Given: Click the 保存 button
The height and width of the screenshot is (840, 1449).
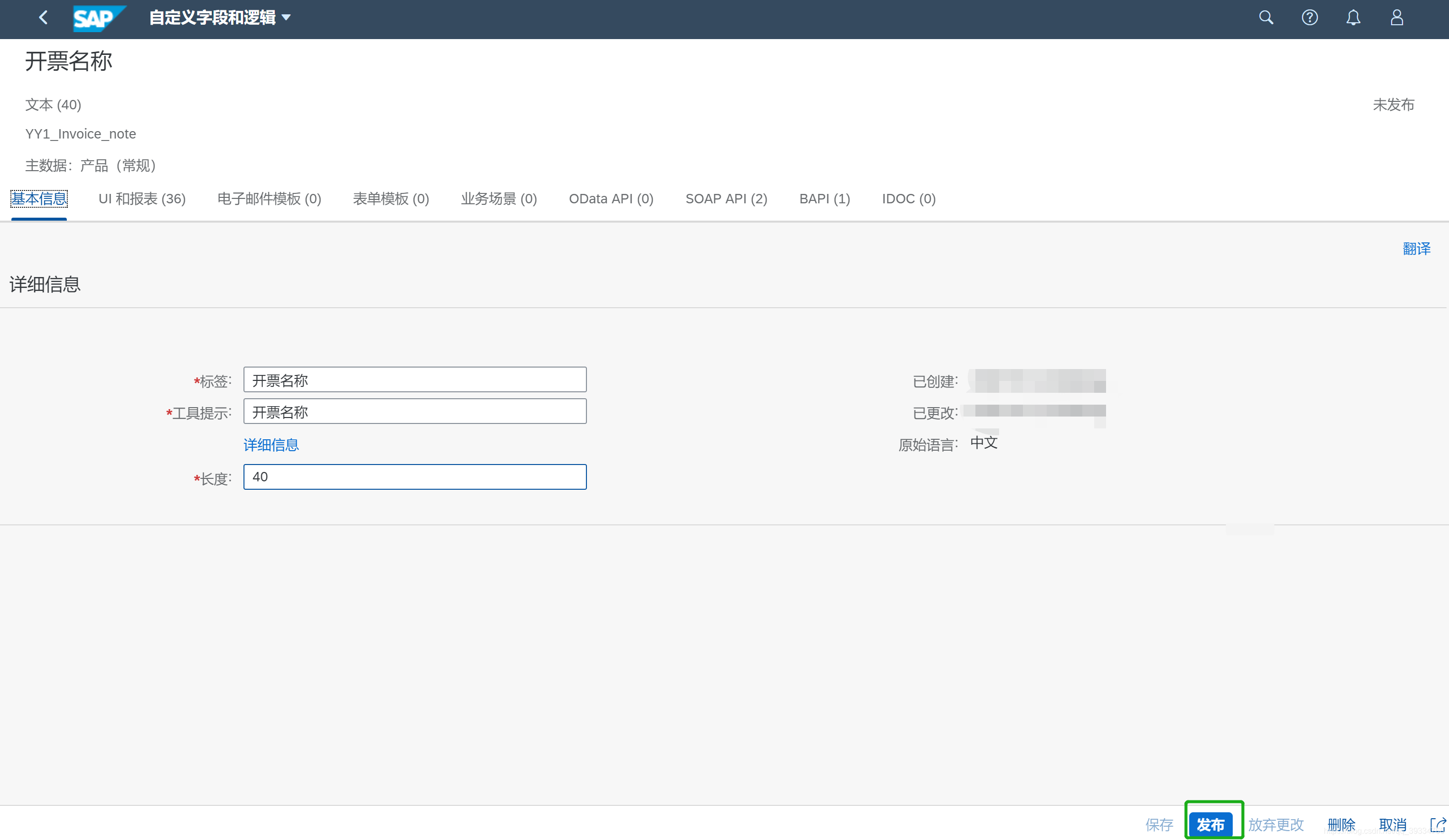Looking at the screenshot, I should point(1159,825).
